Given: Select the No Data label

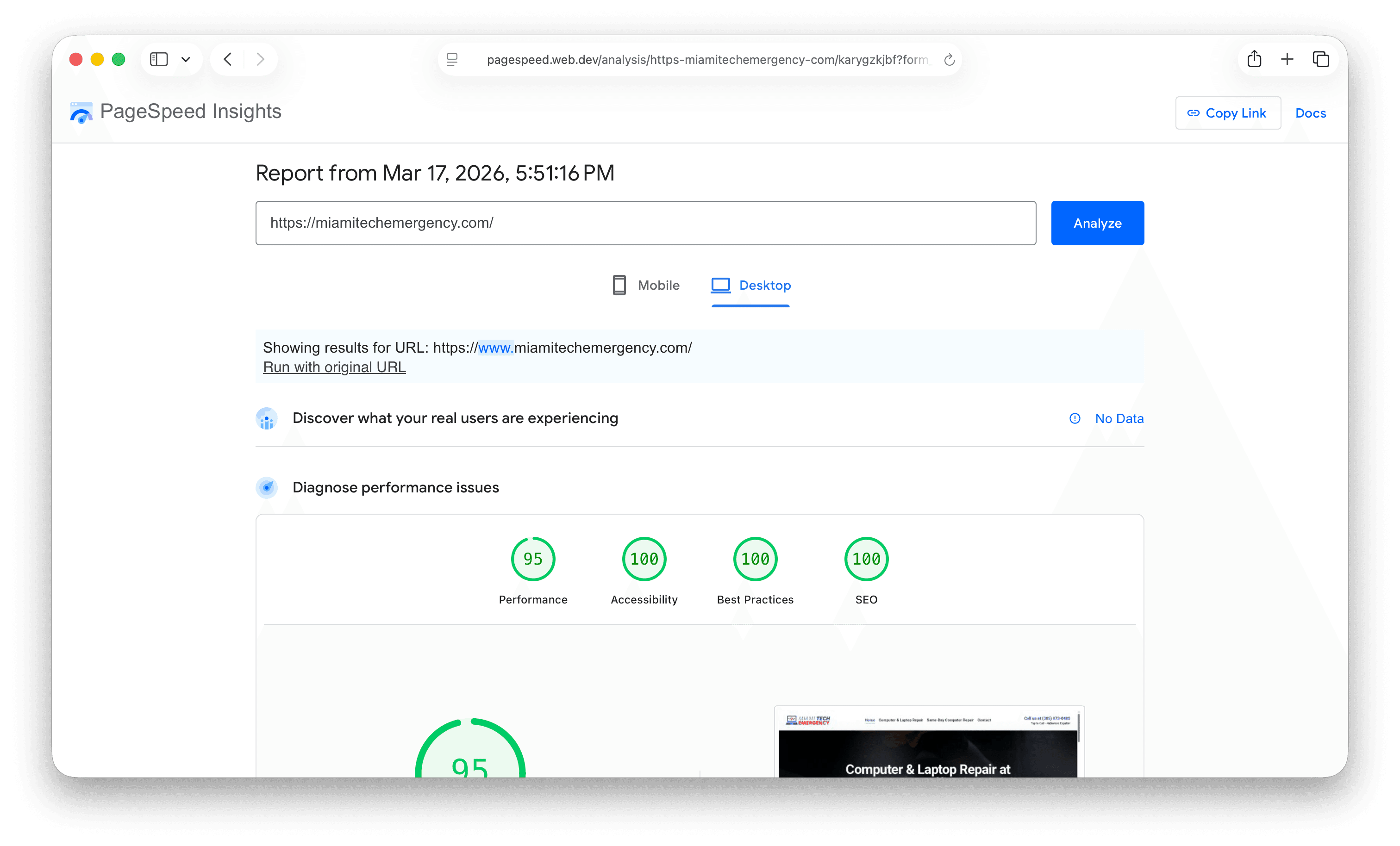Looking at the screenshot, I should tap(1119, 419).
